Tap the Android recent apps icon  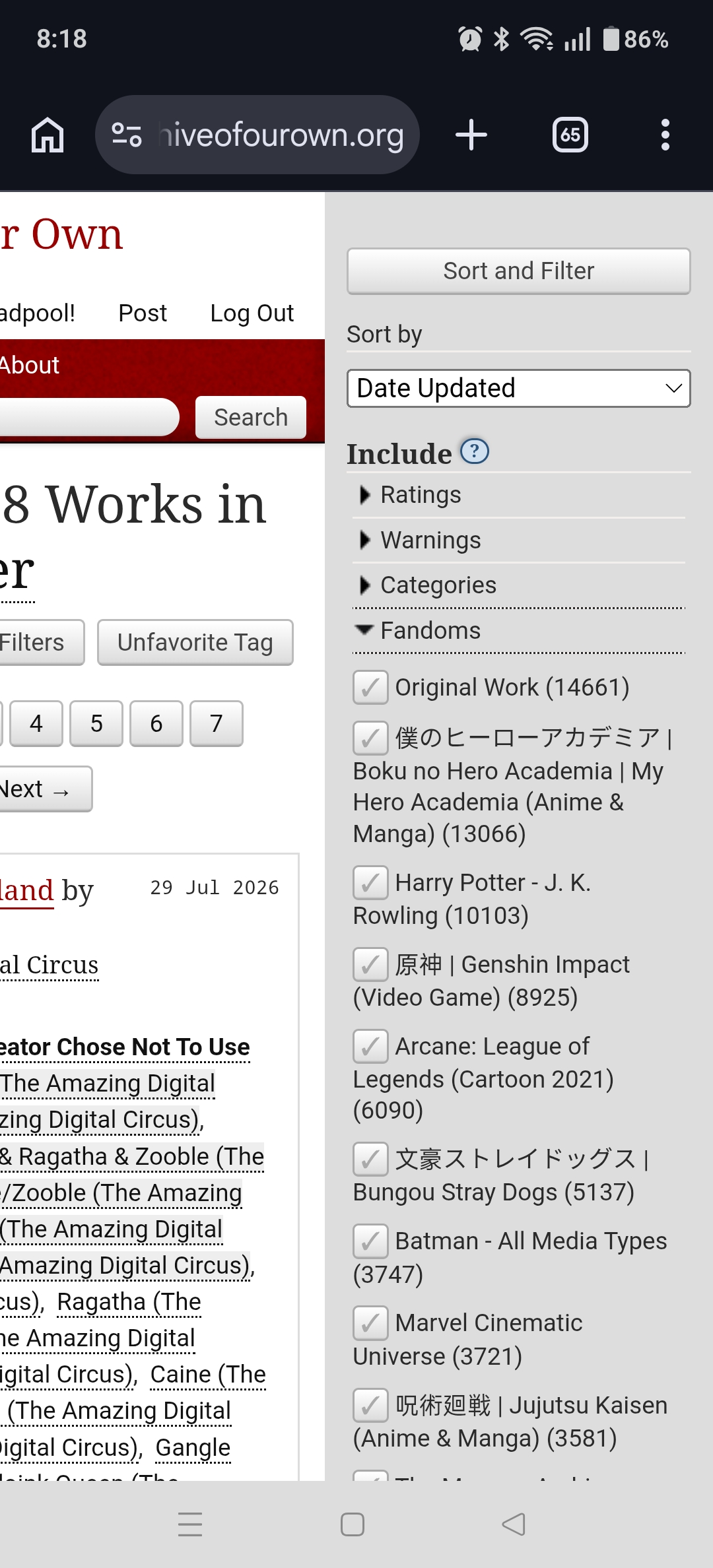[190, 1524]
